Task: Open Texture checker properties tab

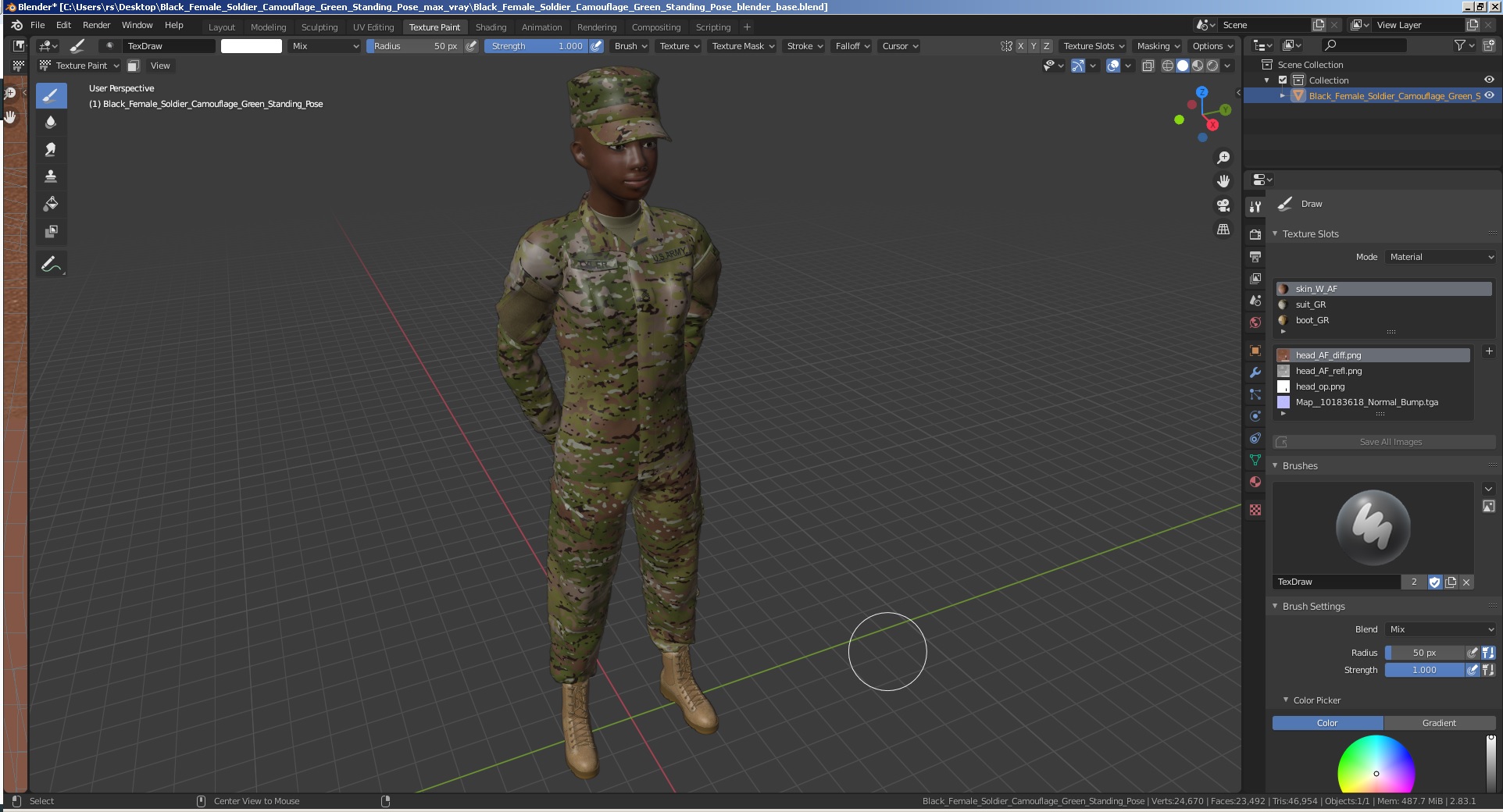Action: tap(1255, 510)
